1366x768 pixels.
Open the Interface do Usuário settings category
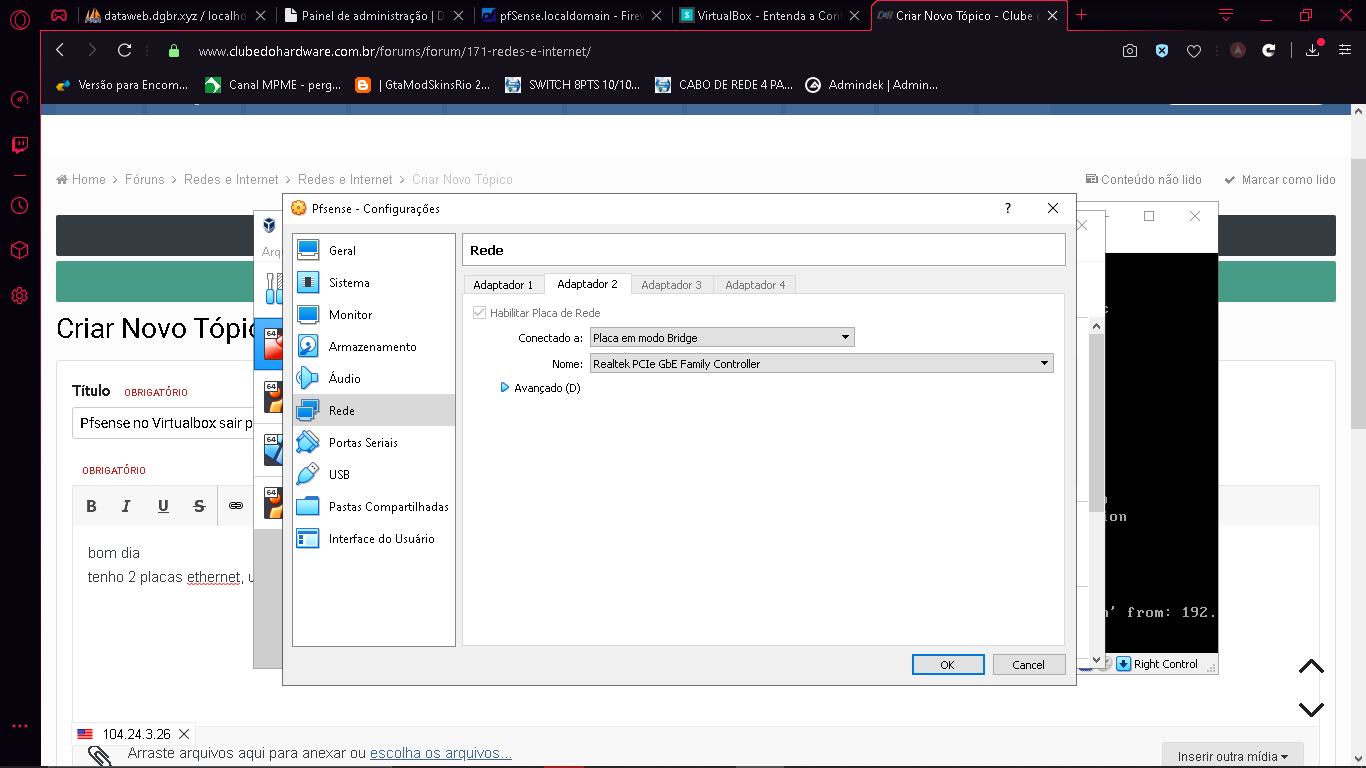coord(374,539)
